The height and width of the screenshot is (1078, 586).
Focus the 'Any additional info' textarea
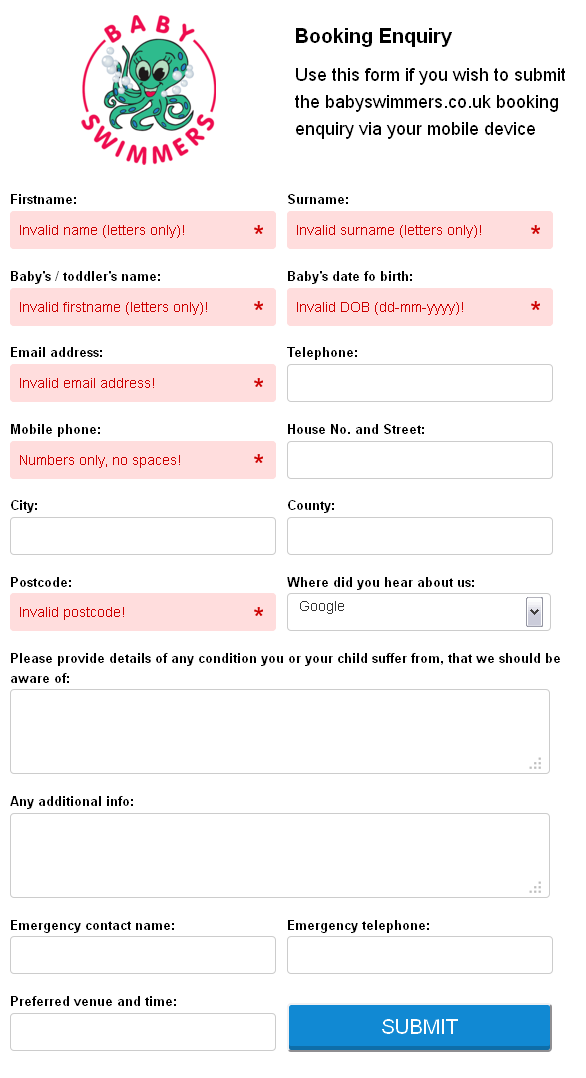click(x=280, y=855)
